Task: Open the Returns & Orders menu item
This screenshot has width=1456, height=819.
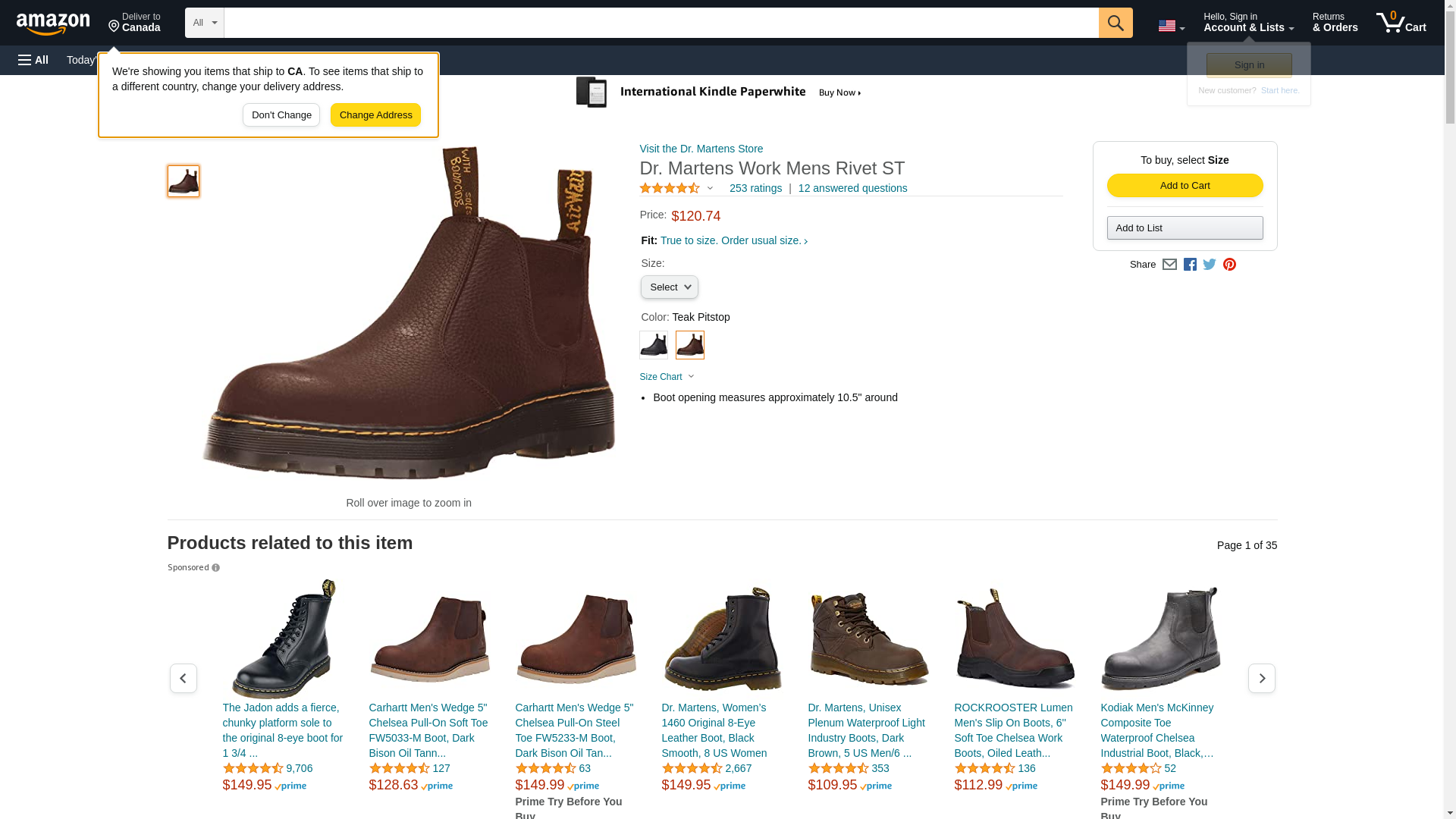Action: pos(1335,23)
